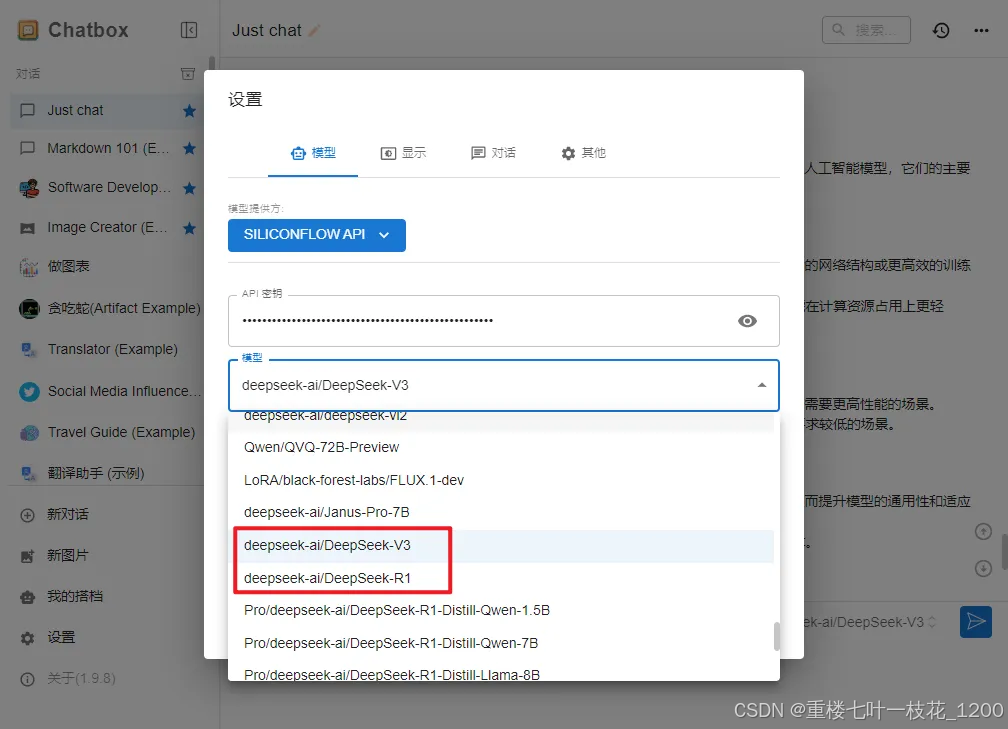Click the archive conversations icon
Screen dimensions: 1008x729
(x=188, y=74)
